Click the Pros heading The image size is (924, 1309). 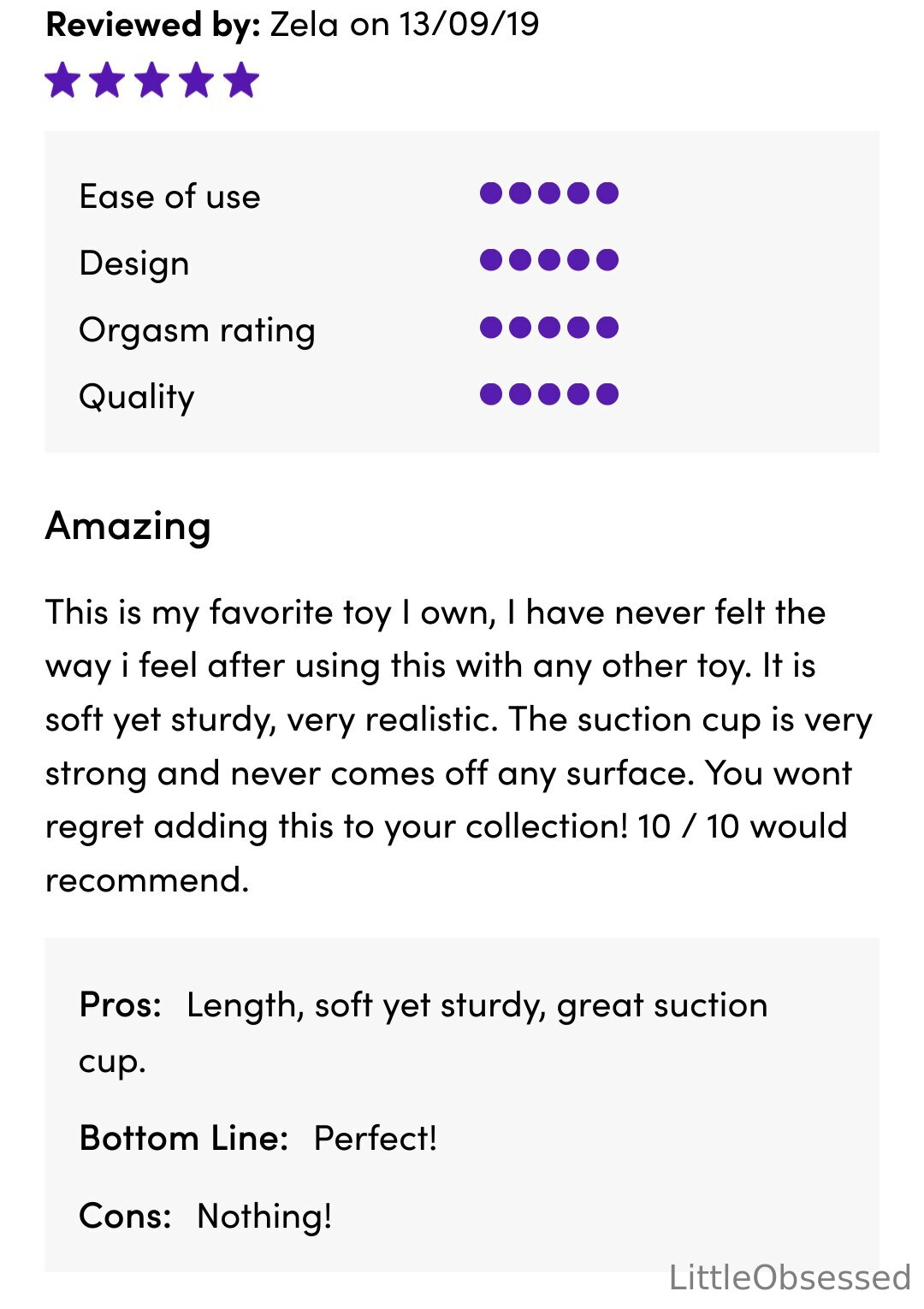click(x=121, y=1005)
